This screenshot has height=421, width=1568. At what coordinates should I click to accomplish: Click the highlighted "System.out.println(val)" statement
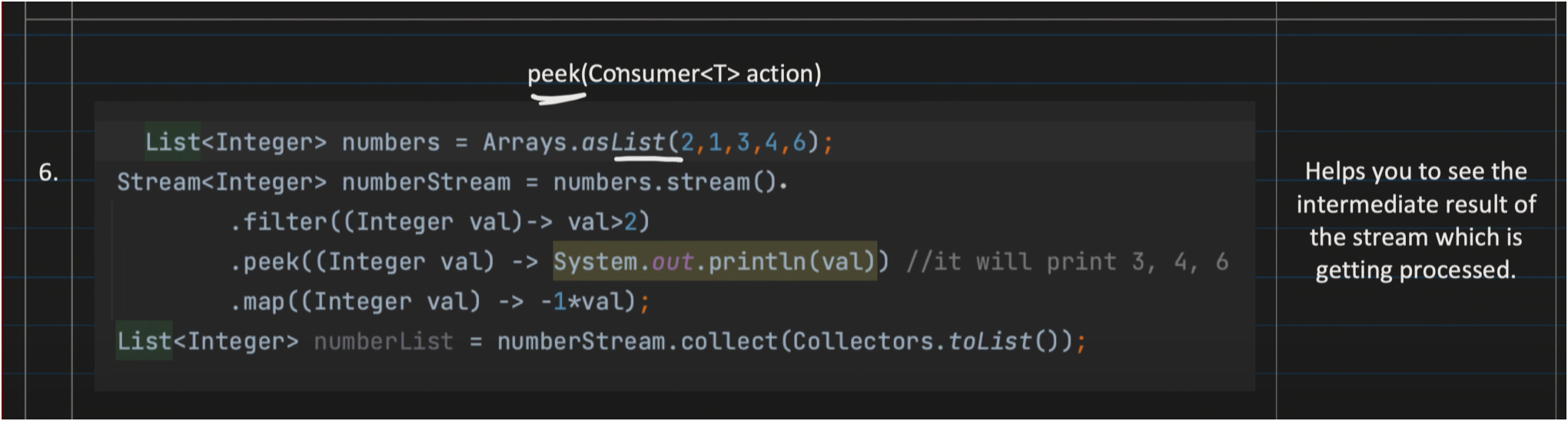[715, 262]
